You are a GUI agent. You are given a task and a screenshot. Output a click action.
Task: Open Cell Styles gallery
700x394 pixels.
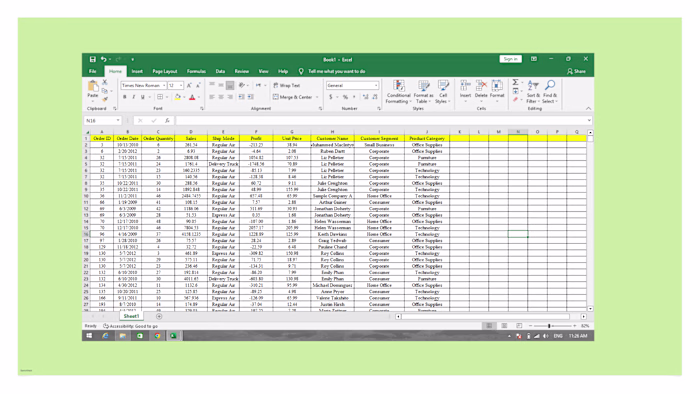443,92
